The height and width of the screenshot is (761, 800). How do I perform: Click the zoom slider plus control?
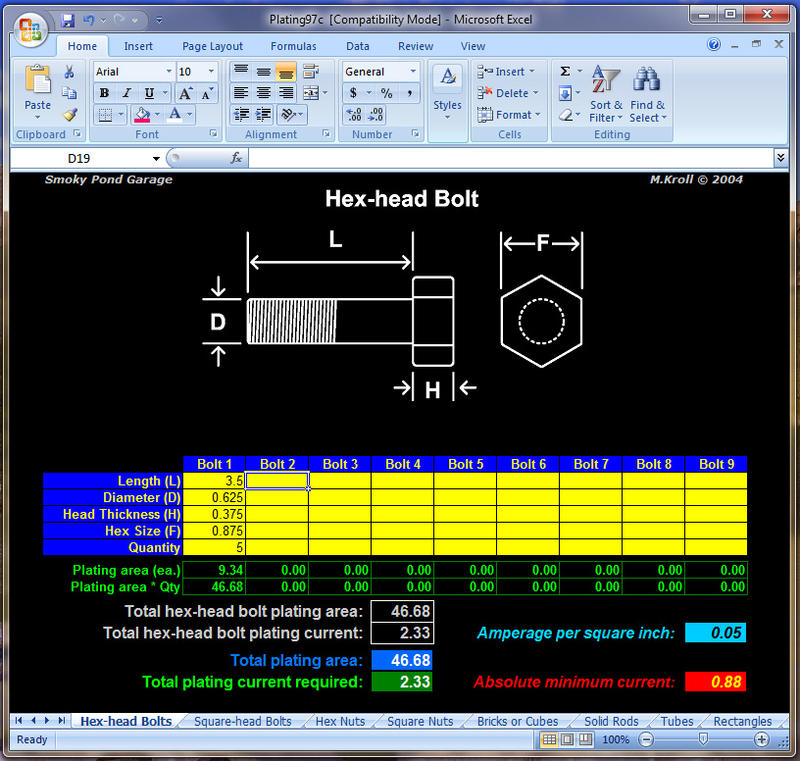pyautogui.click(x=763, y=739)
